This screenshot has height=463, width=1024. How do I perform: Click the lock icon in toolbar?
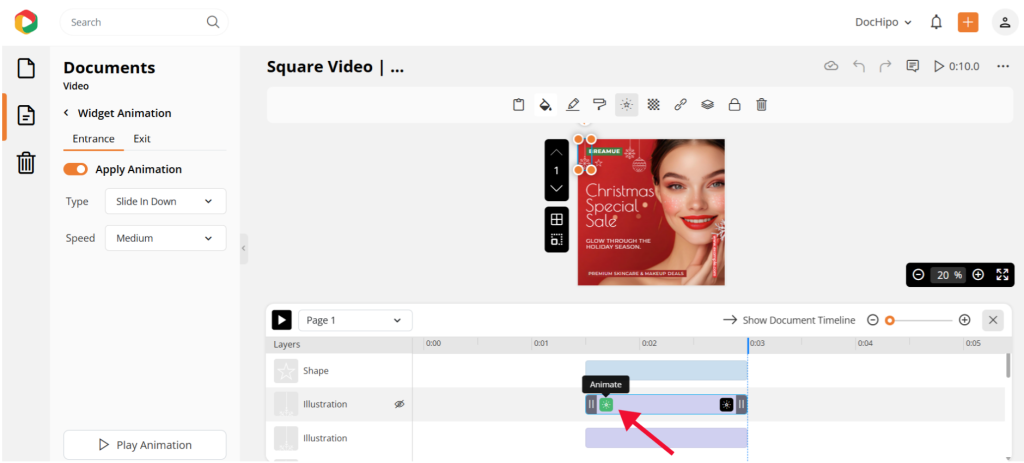tap(734, 104)
